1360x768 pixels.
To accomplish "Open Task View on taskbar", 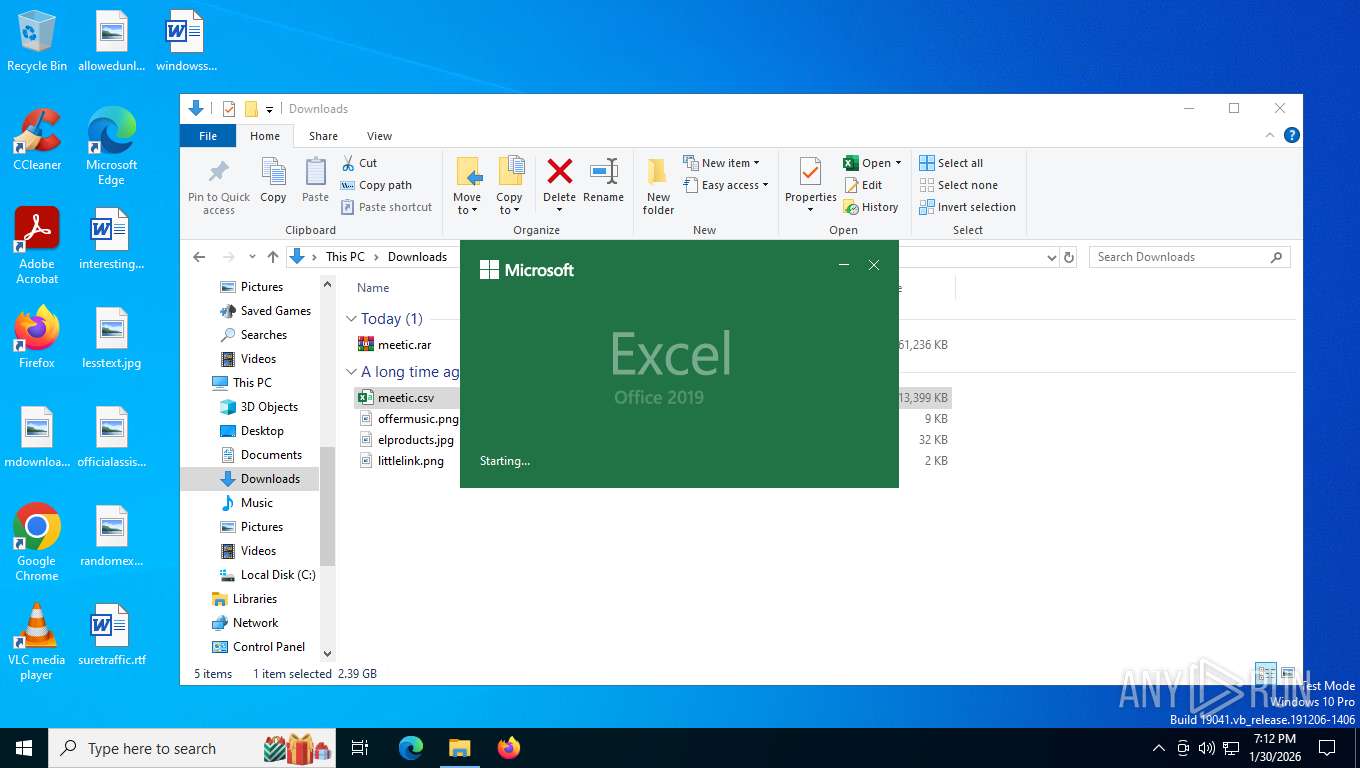I will point(360,748).
